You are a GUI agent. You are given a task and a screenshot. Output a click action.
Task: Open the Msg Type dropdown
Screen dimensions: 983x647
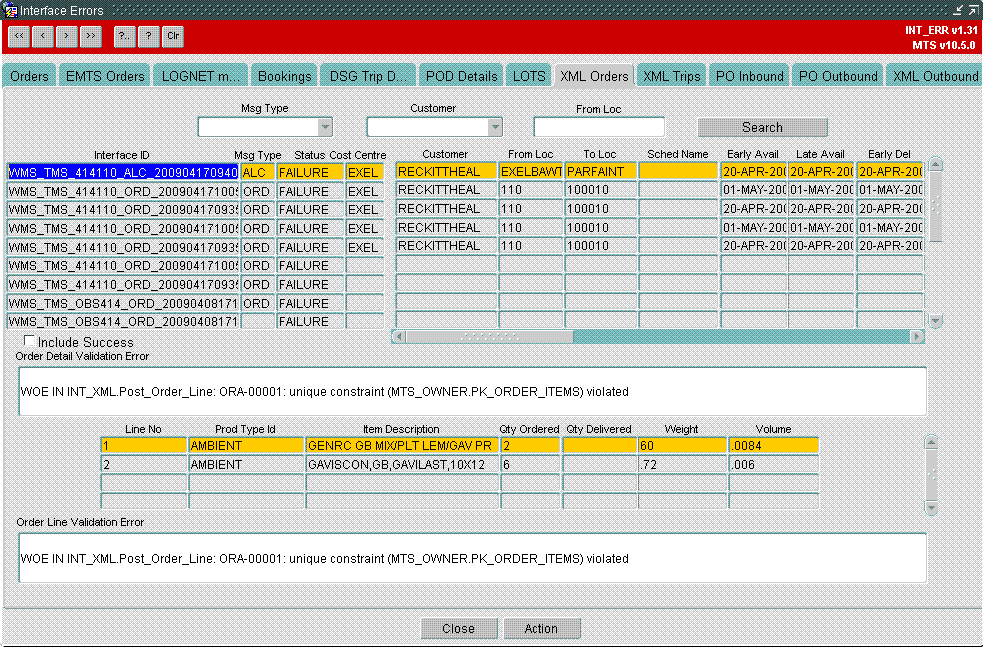325,127
